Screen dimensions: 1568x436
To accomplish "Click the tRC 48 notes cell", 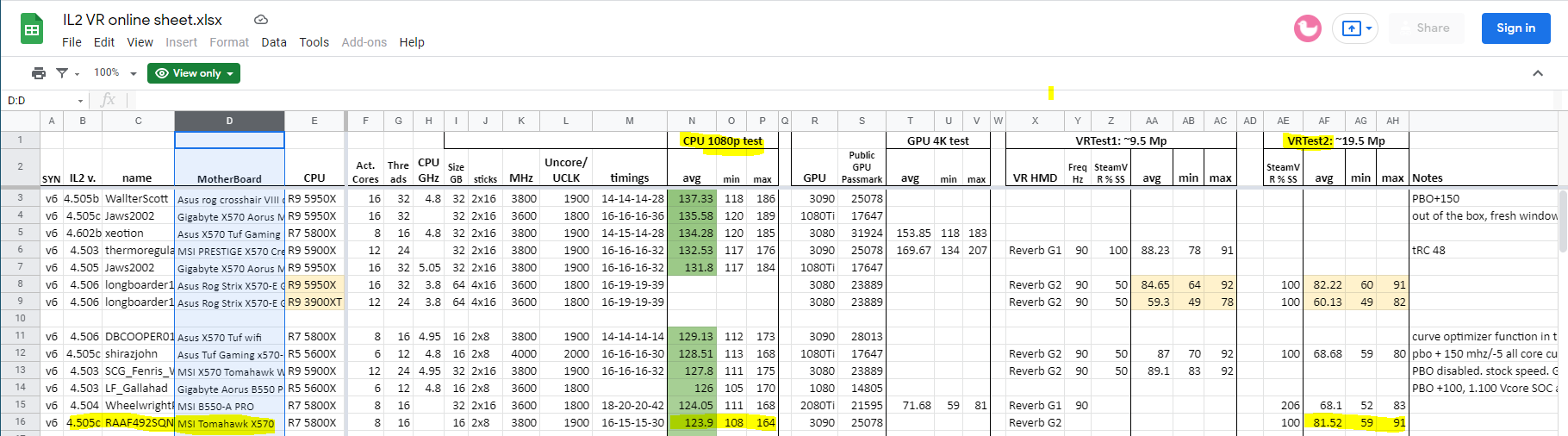I will 1484,250.
